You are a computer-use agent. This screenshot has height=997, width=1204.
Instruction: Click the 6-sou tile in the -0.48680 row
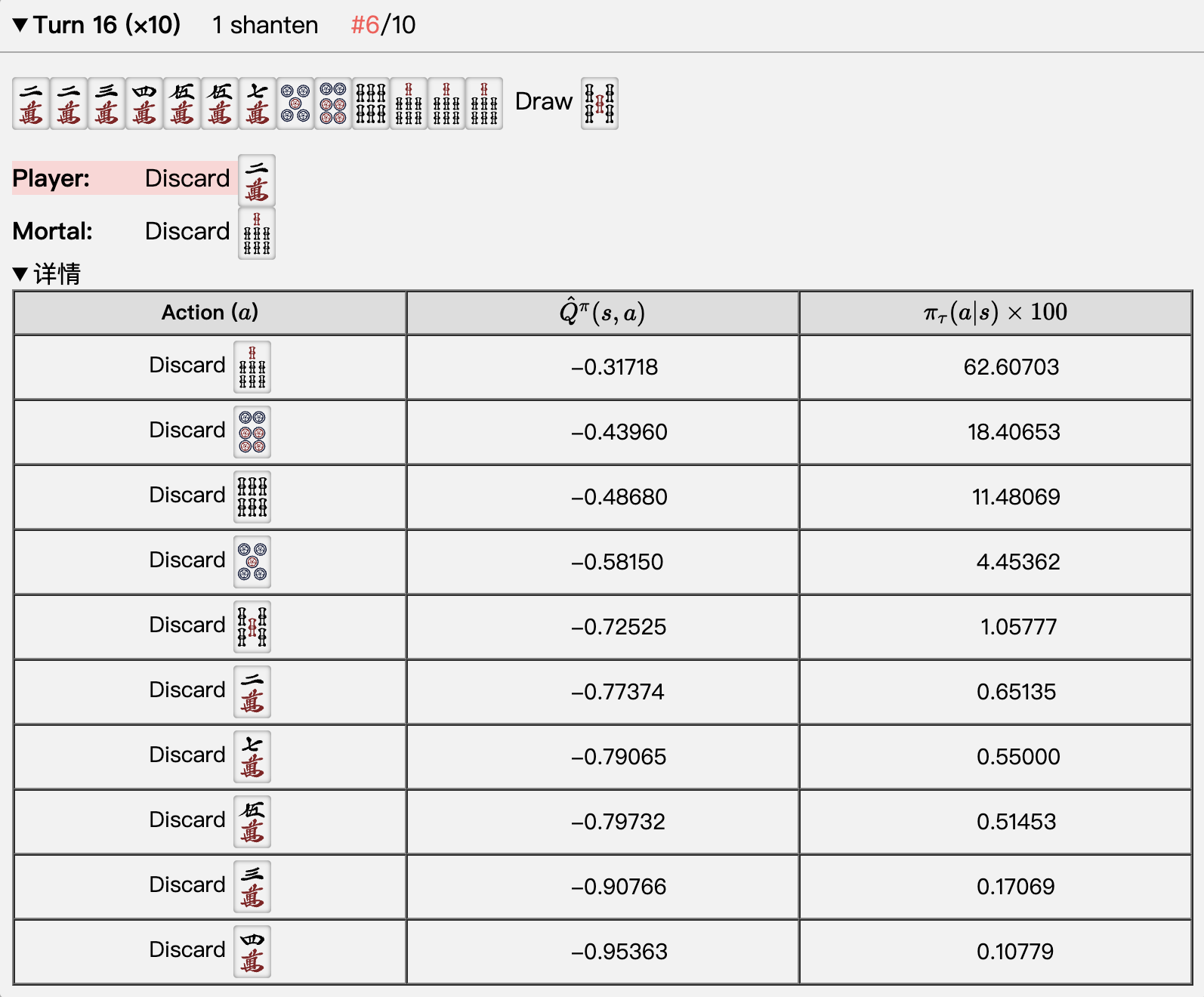point(252,497)
